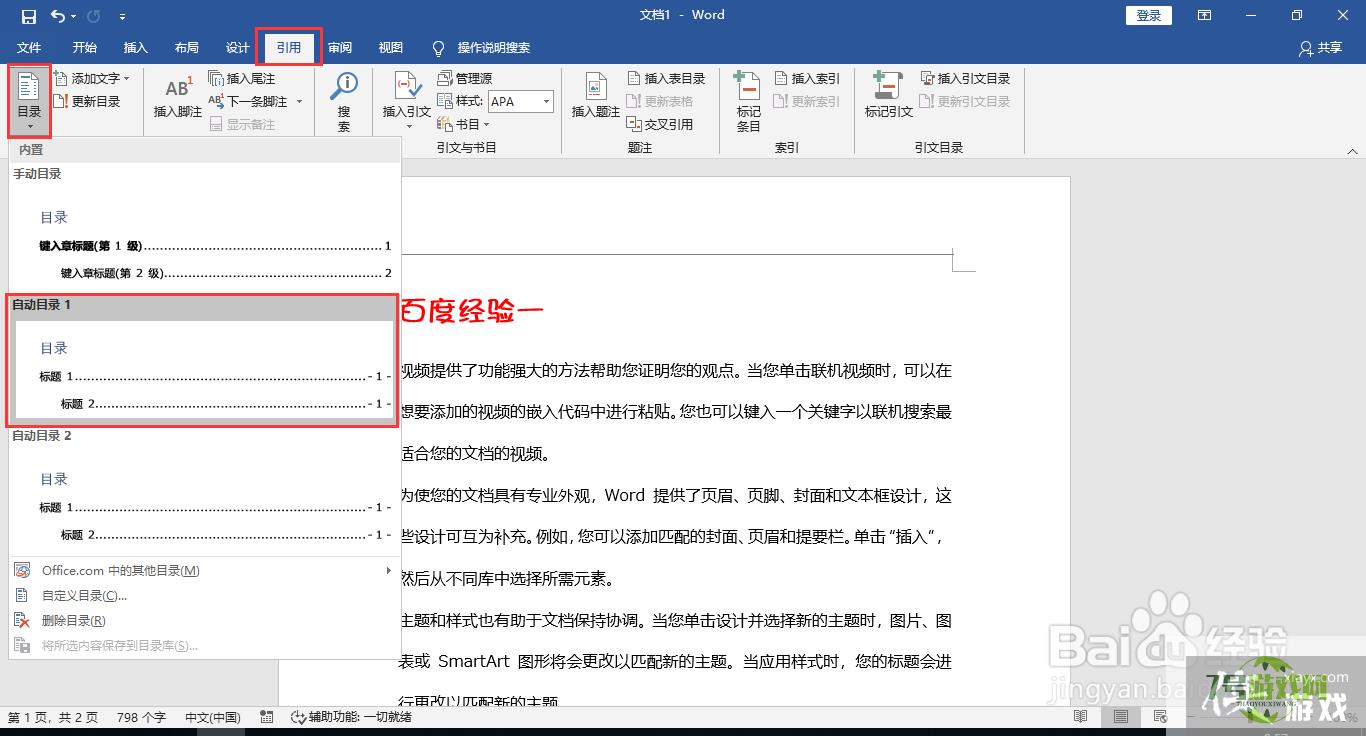
Task: Click the macro recording status bar icon
Action: point(267,717)
